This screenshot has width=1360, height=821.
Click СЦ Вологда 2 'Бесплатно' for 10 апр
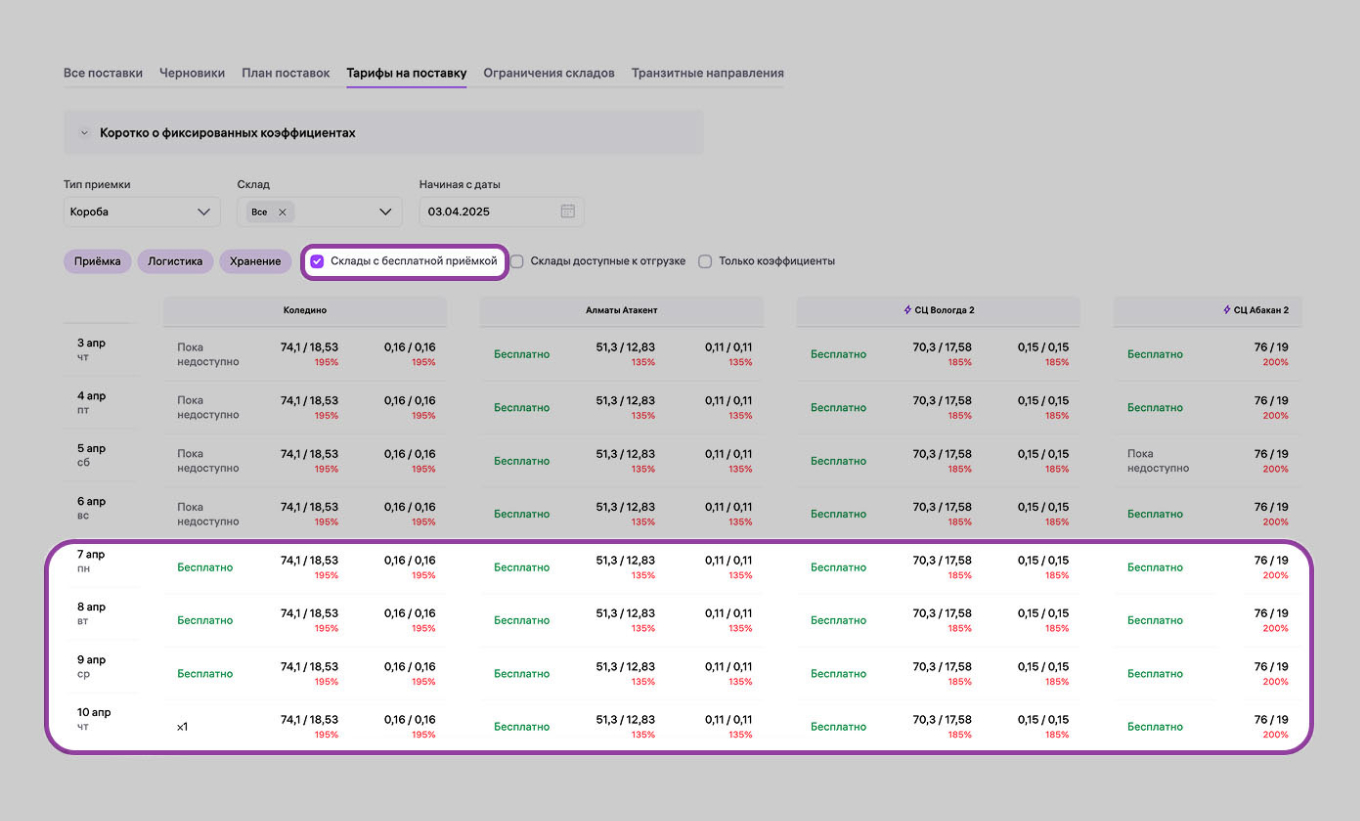tap(838, 727)
